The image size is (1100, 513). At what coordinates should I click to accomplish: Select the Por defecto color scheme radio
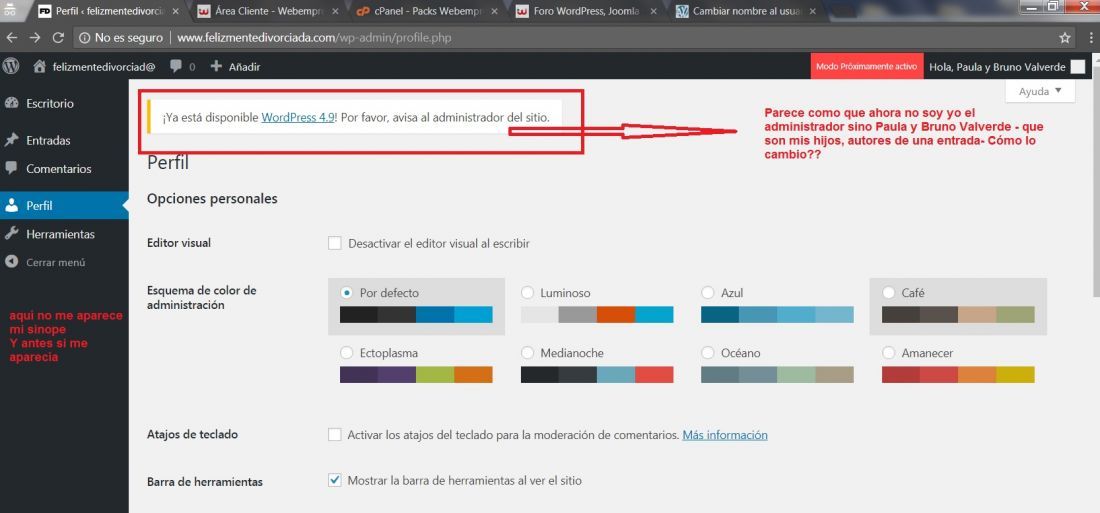346,292
